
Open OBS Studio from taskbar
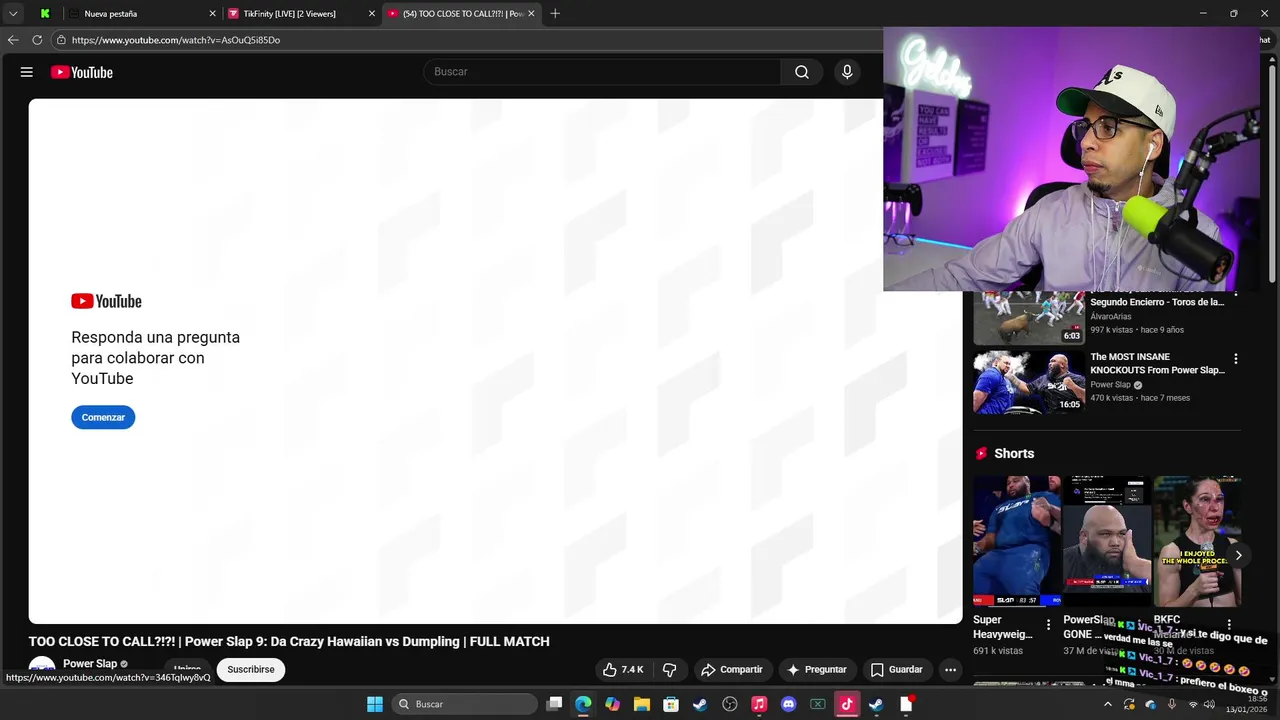coord(730,704)
